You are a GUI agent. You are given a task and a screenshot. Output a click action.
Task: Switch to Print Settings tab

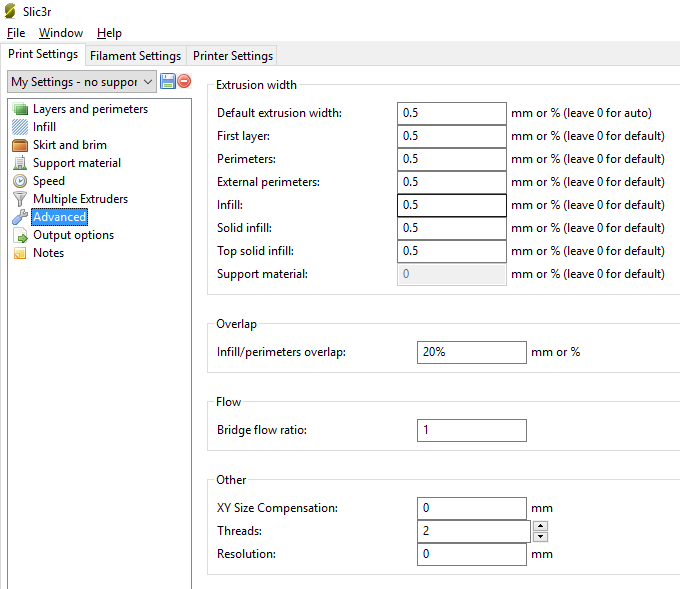click(x=43, y=54)
